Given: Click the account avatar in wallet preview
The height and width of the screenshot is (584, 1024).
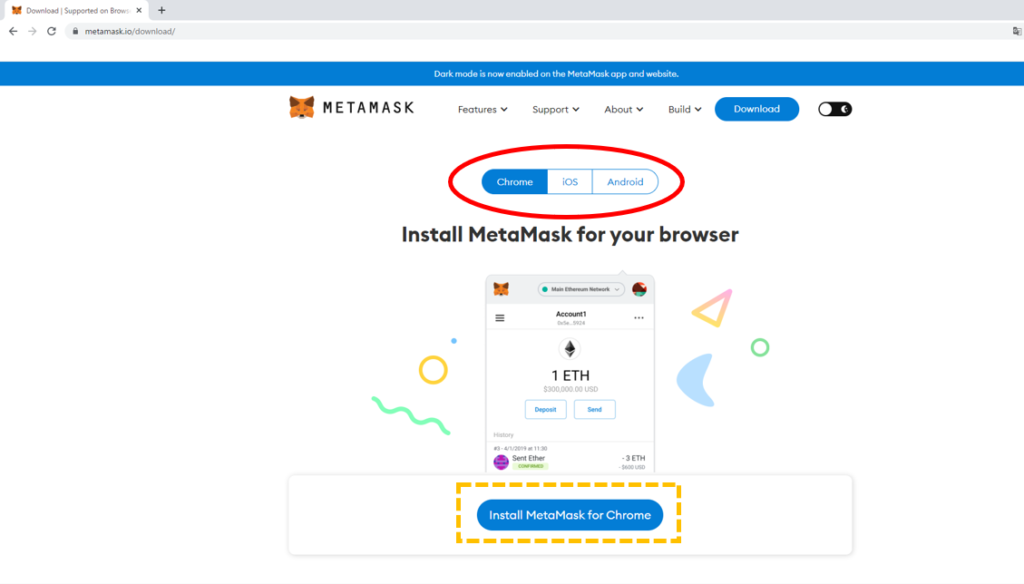Looking at the screenshot, I should 639,289.
